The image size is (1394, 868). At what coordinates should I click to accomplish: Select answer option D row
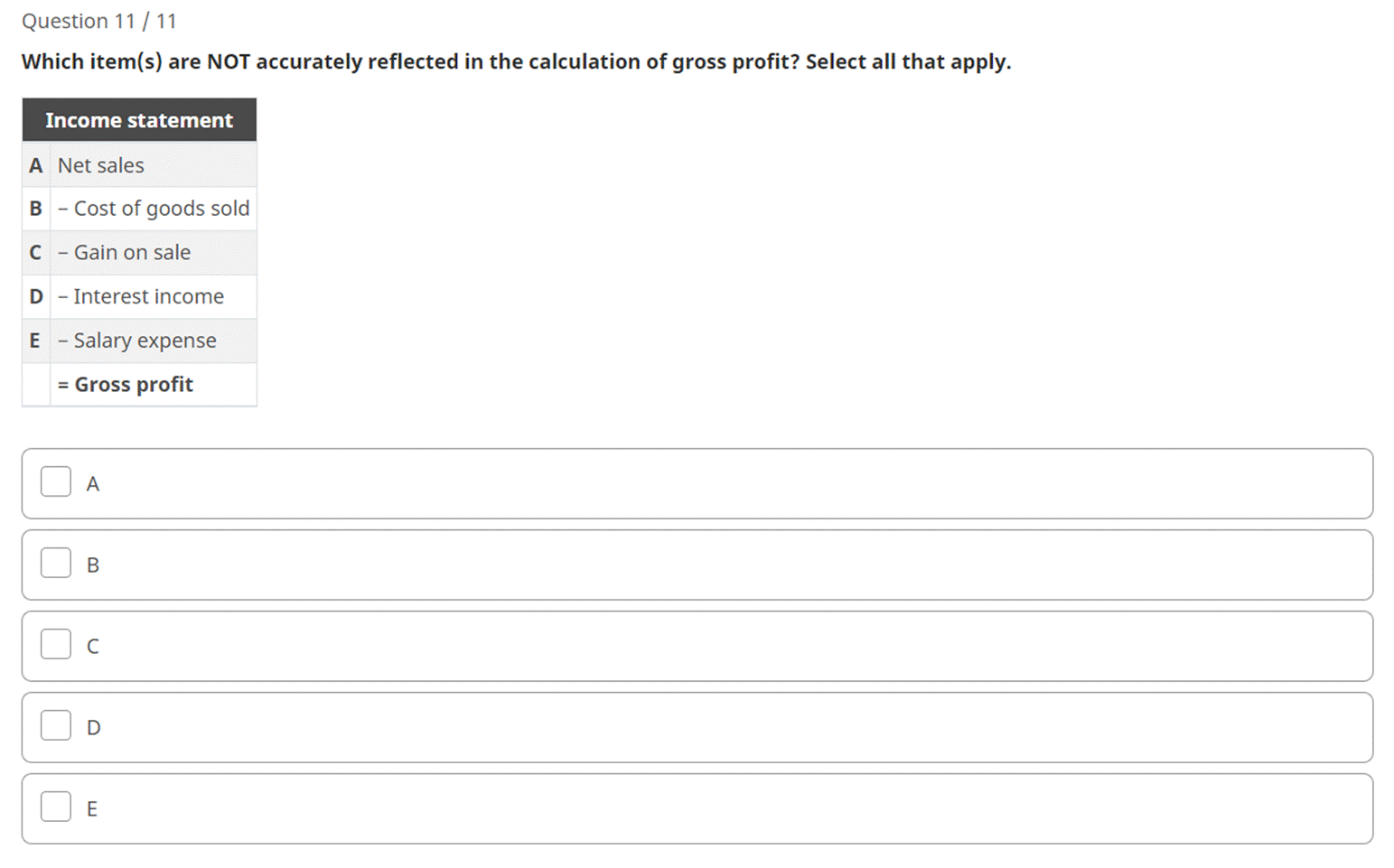pyautogui.click(x=696, y=727)
